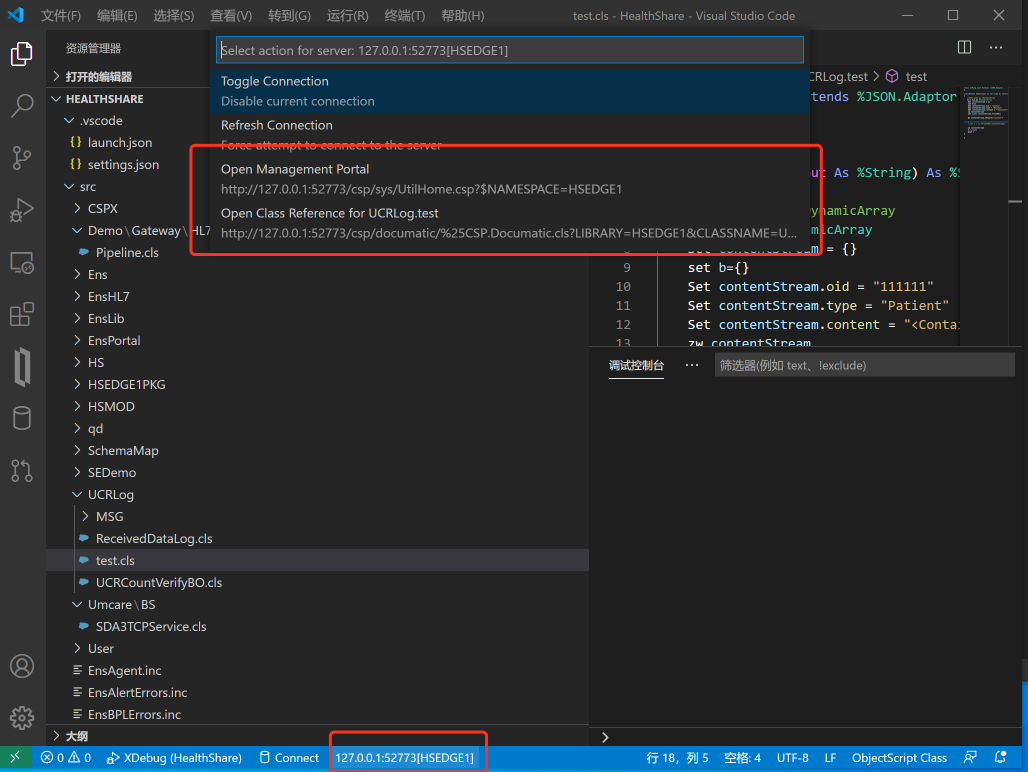This screenshot has height=772, width=1028.
Task: Open the Accounts menu icon
Action: (x=22, y=666)
